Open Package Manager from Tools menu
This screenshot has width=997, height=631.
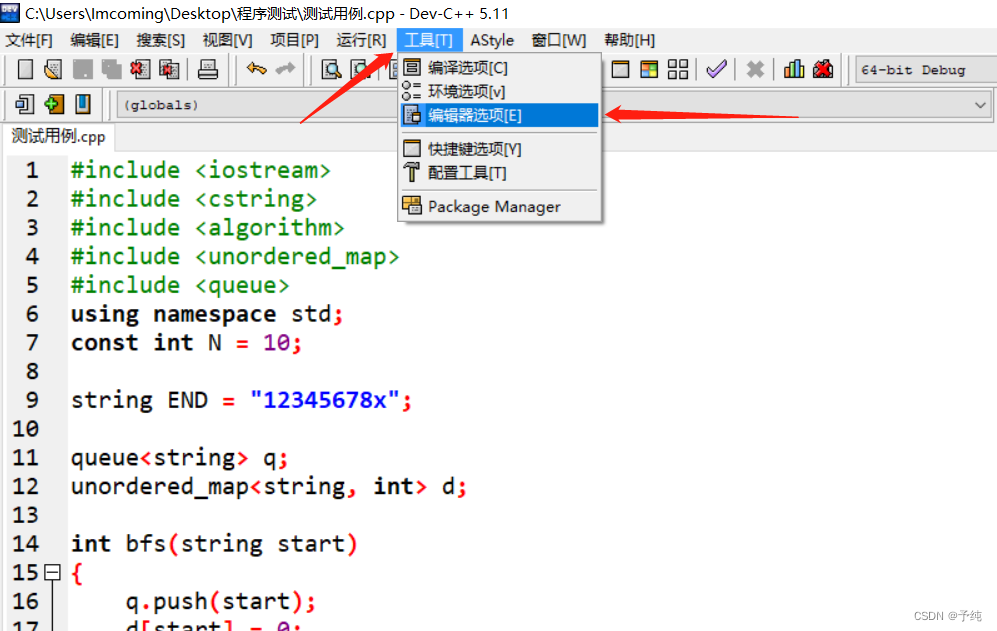(500, 206)
